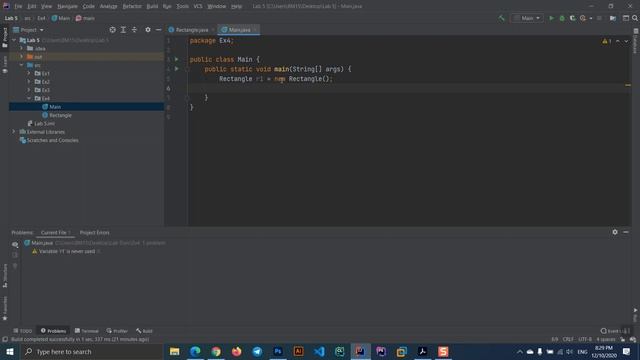Screen dimensions: 640x360
Task: Open Visual Studio Code from the taskbar
Action: tap(319, 351)
